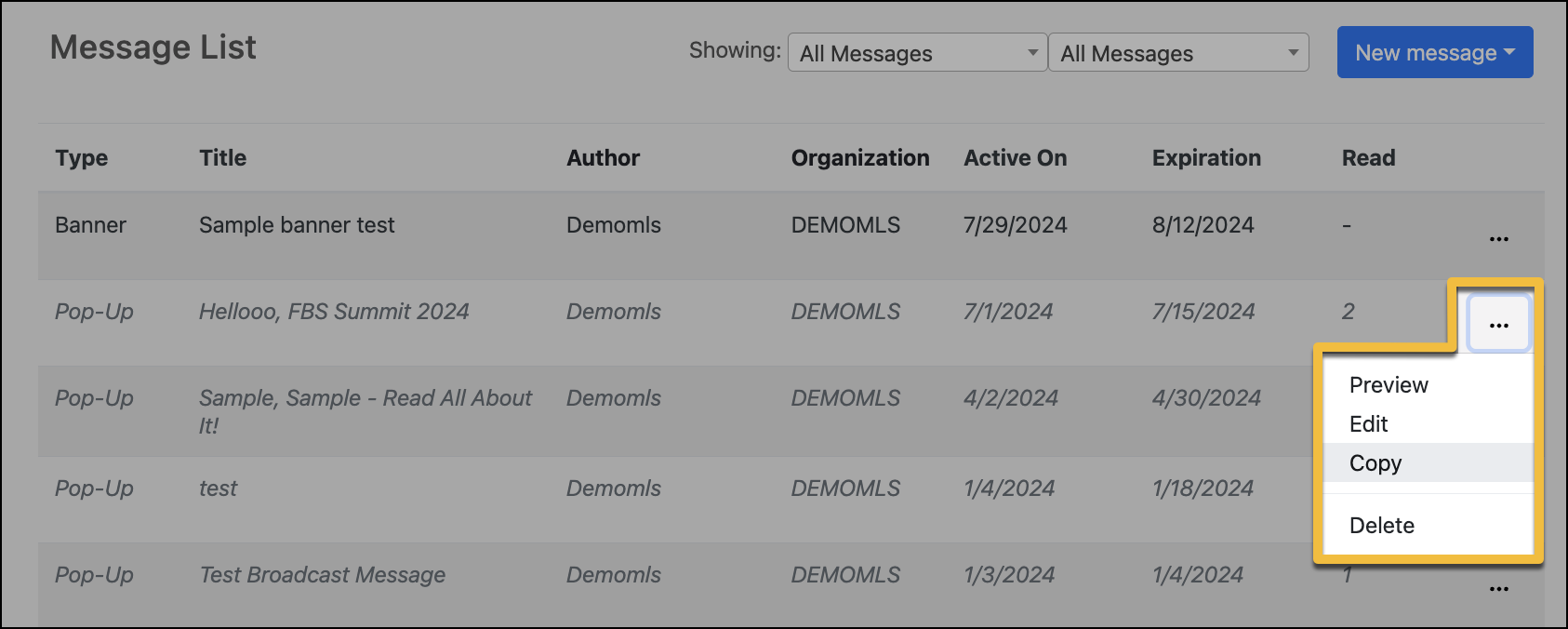Click the Author column header
1568x629 pixels.
click(x=604, y=158)
